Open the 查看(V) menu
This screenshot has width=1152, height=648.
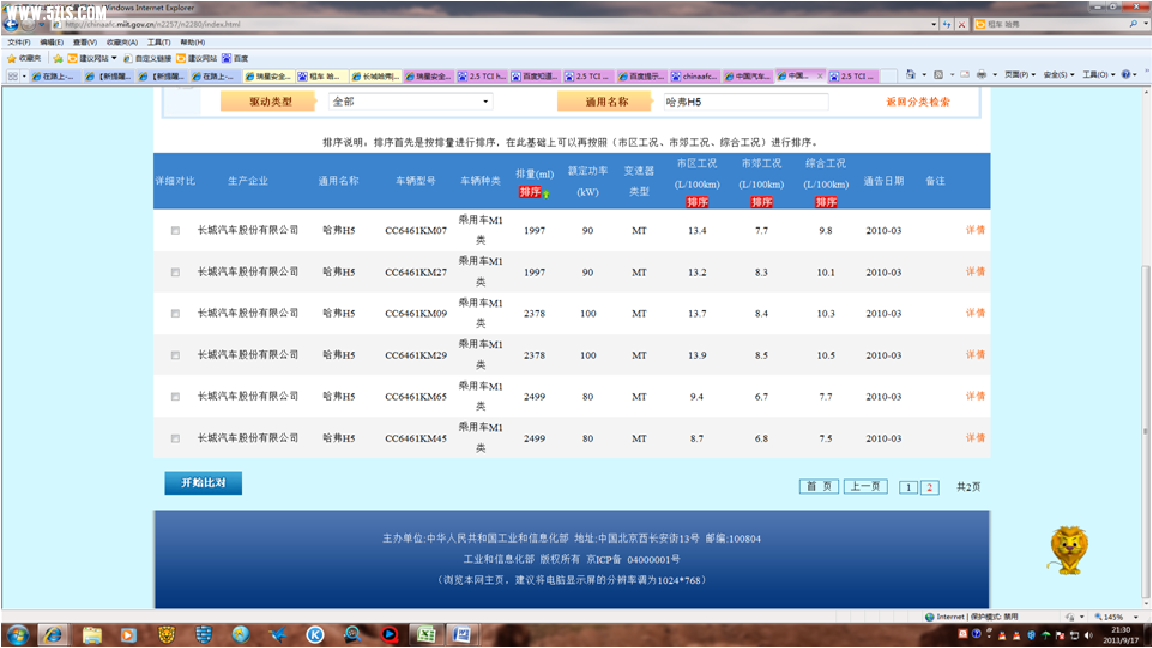pyautogui.click(x=84, y=42)
